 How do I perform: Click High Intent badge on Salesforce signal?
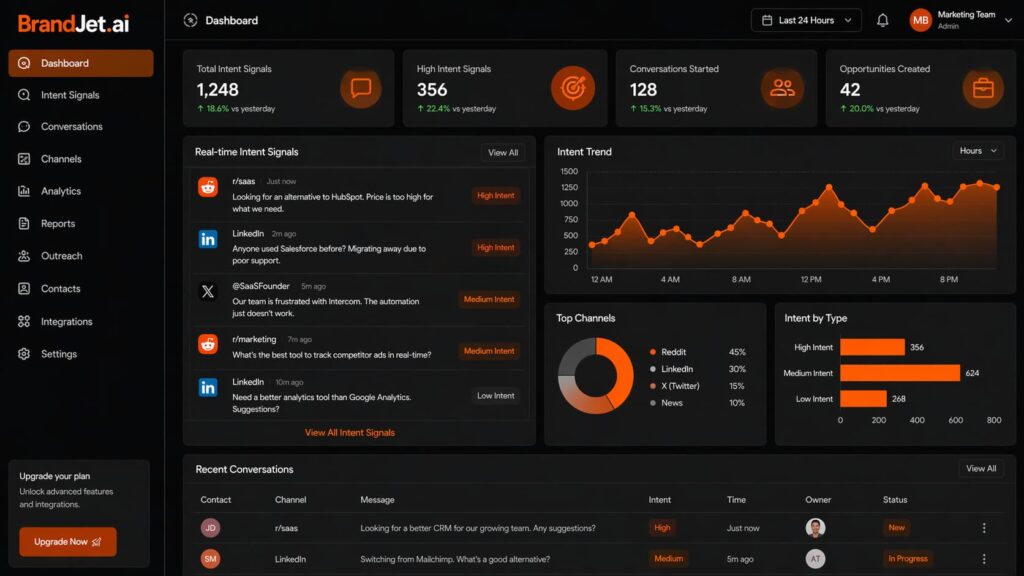pyautogui.click(x=496, y=248)
